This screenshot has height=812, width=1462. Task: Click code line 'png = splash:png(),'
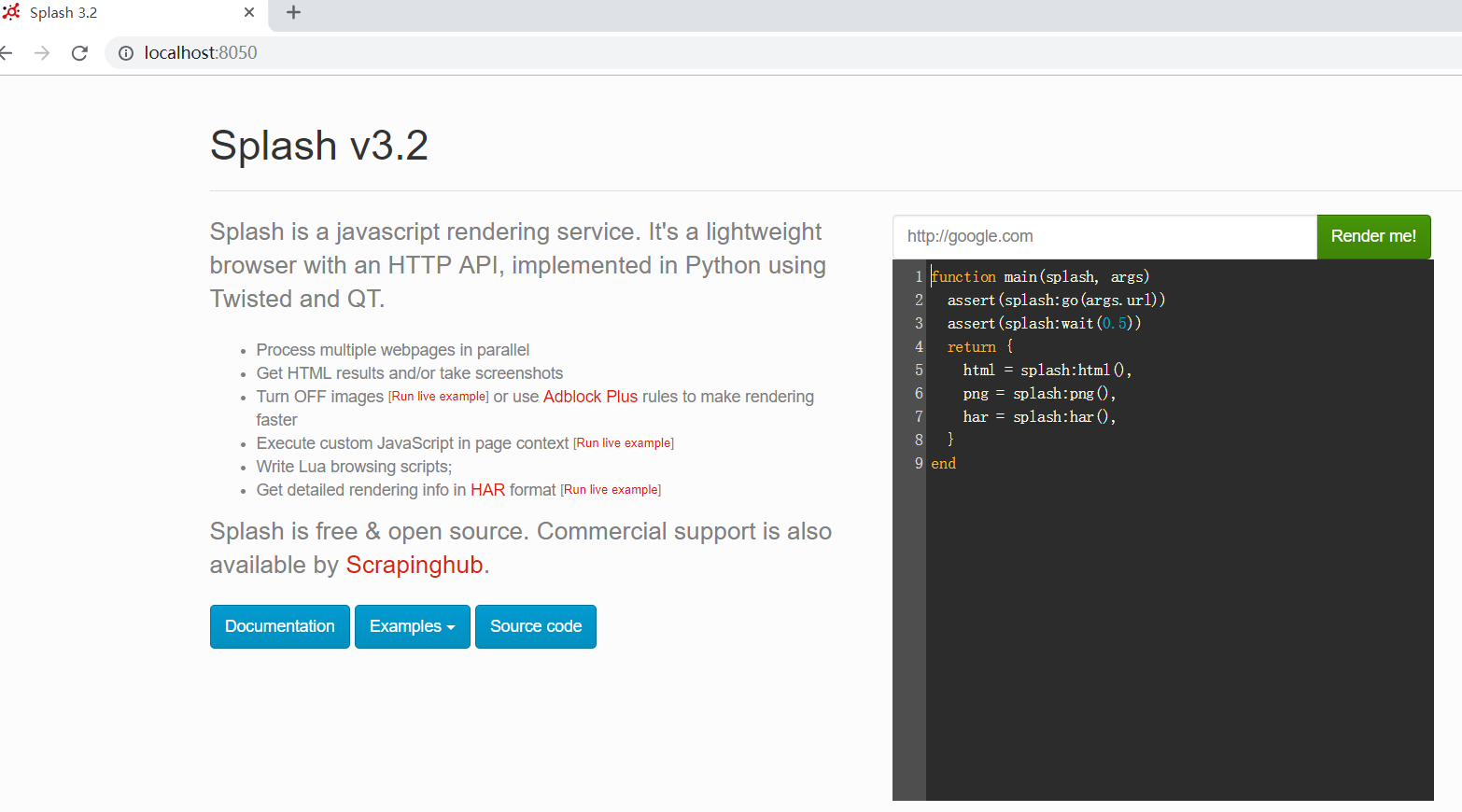pos(1039,394)
